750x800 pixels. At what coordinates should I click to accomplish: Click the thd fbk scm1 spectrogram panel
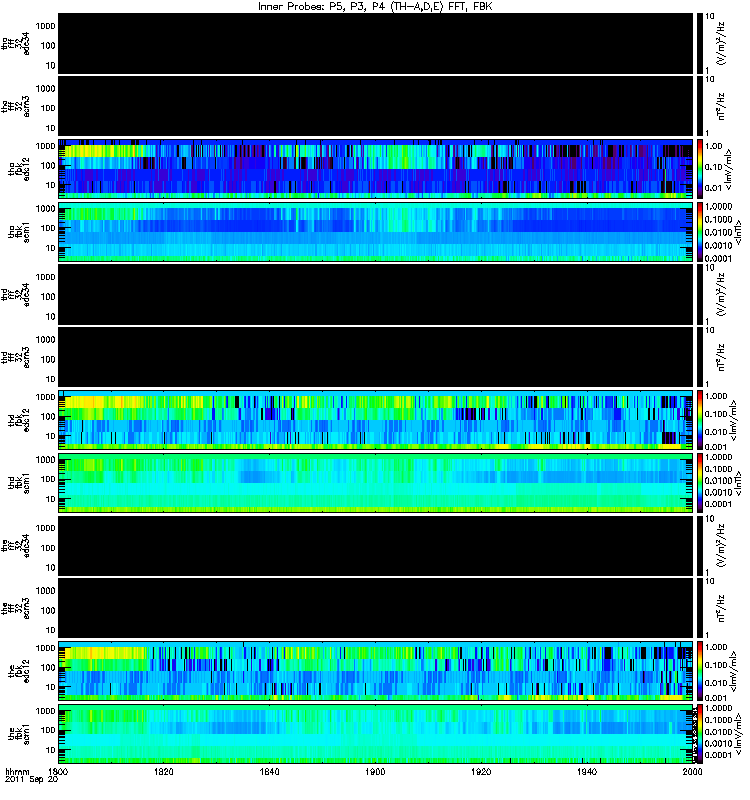coord(376,483)
